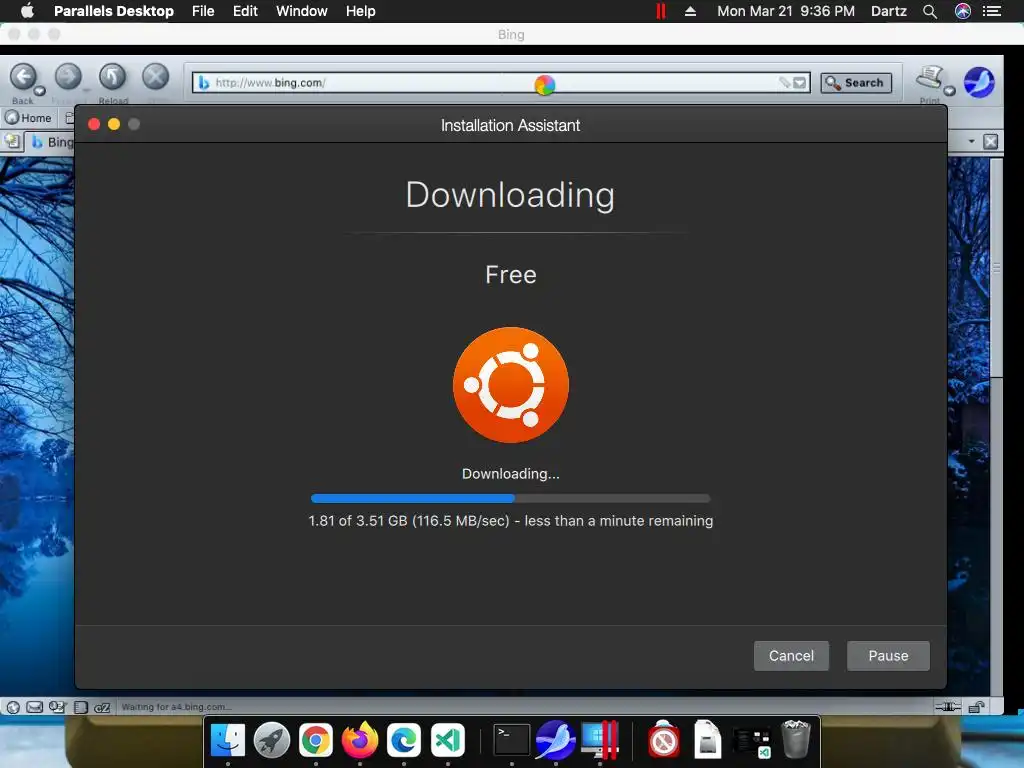Click Dartz user name in menu bar
This screenshot has width=1024, height=768.
pyautogui.click(x=889, y=11)
